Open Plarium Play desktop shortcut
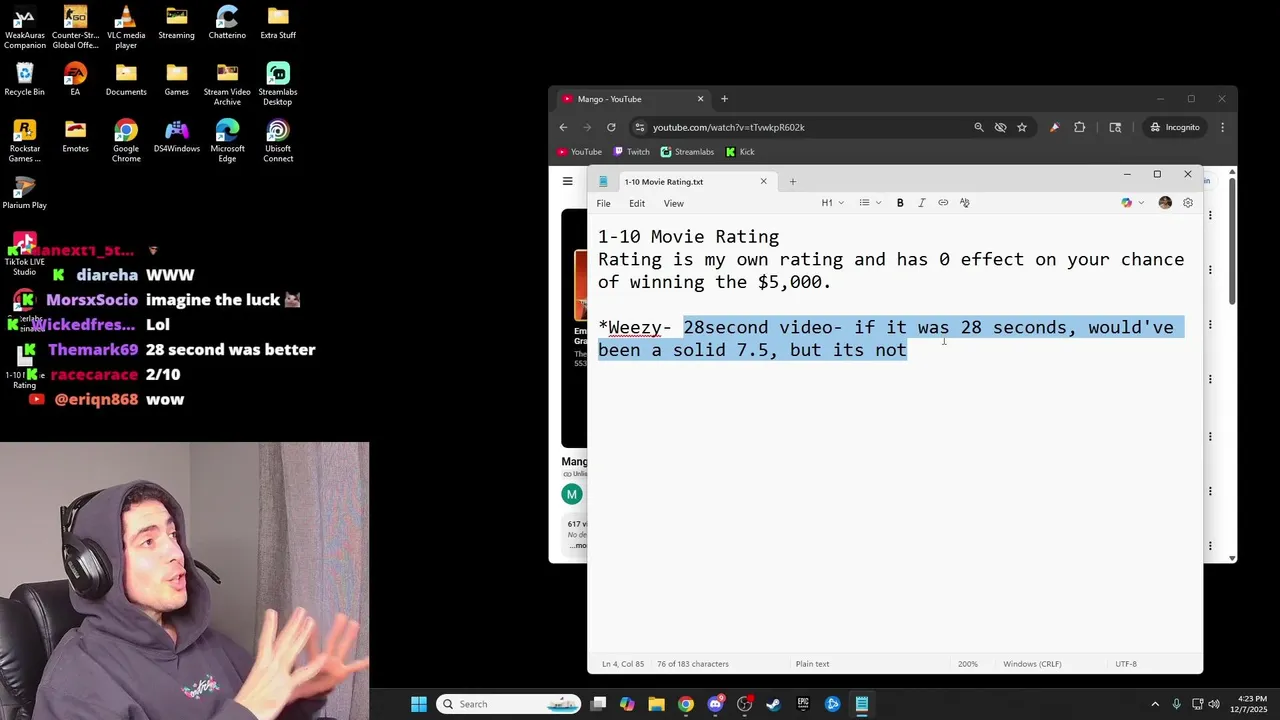This screenshot has width=1280, height=720. 24,193
